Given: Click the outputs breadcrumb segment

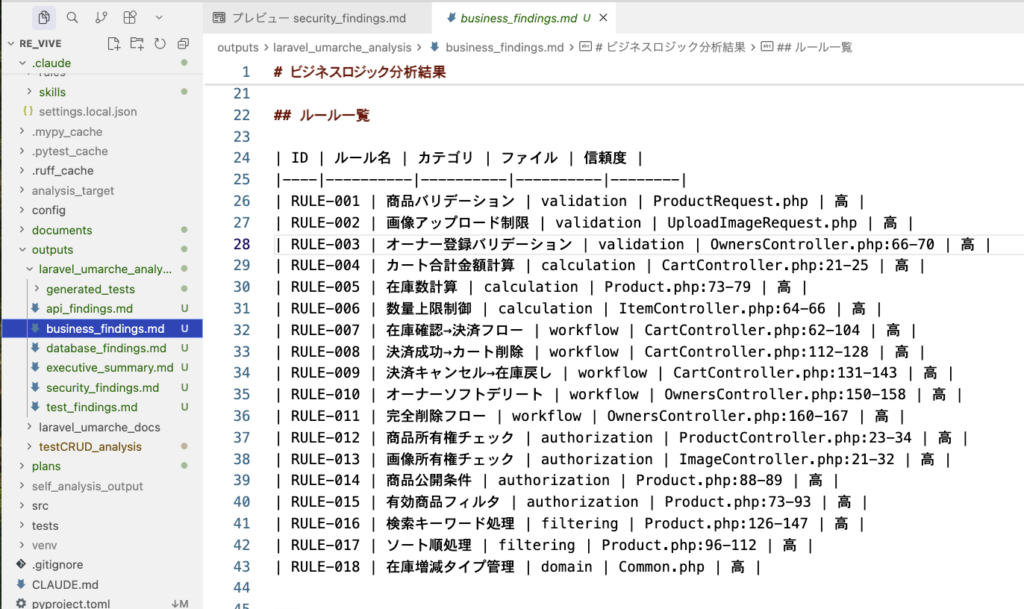Looking at the screenshot, I should click(237, 47).
